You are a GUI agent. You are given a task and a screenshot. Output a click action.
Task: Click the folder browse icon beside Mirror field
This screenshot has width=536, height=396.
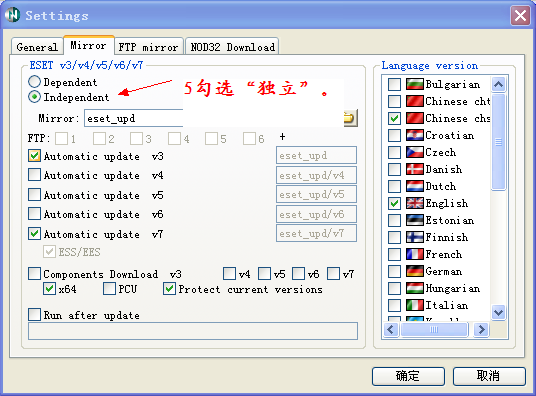pyautogui.click(x=350, y=118)
